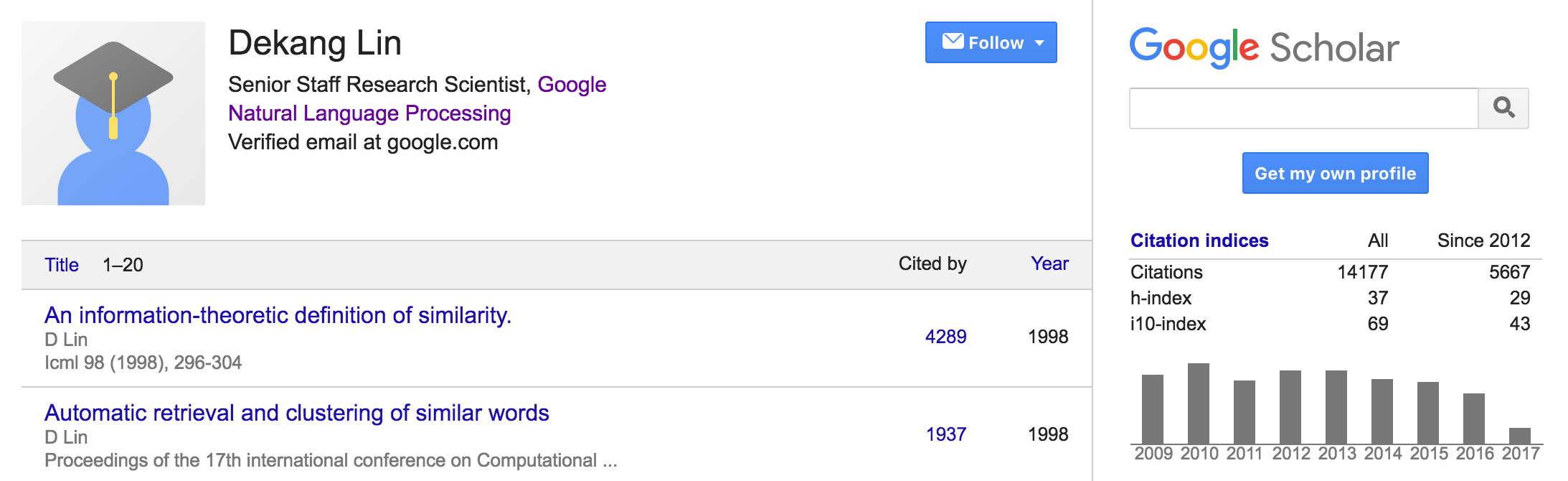
Task: Click the Get my own profile button
Action: [x=1335, y=173]
